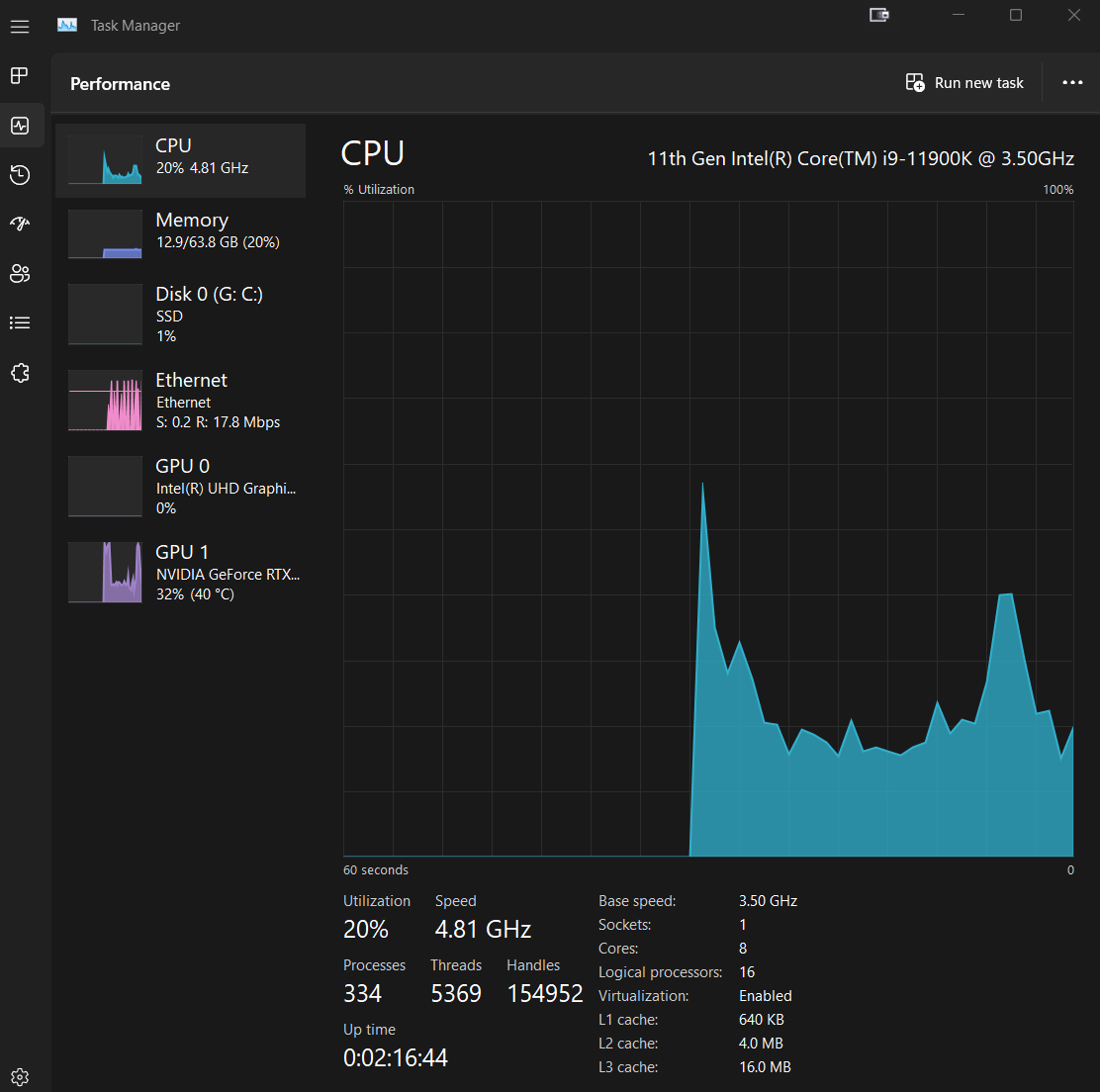This screenshot has height=1092, width=1100.
Task: Select the CPU performance item
Action: pos(180,160)
